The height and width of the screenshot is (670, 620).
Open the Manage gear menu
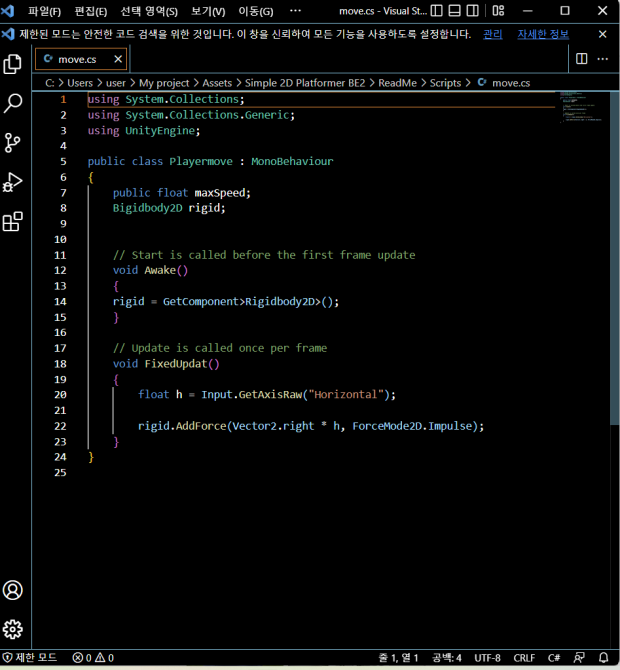tap(13, 629)
